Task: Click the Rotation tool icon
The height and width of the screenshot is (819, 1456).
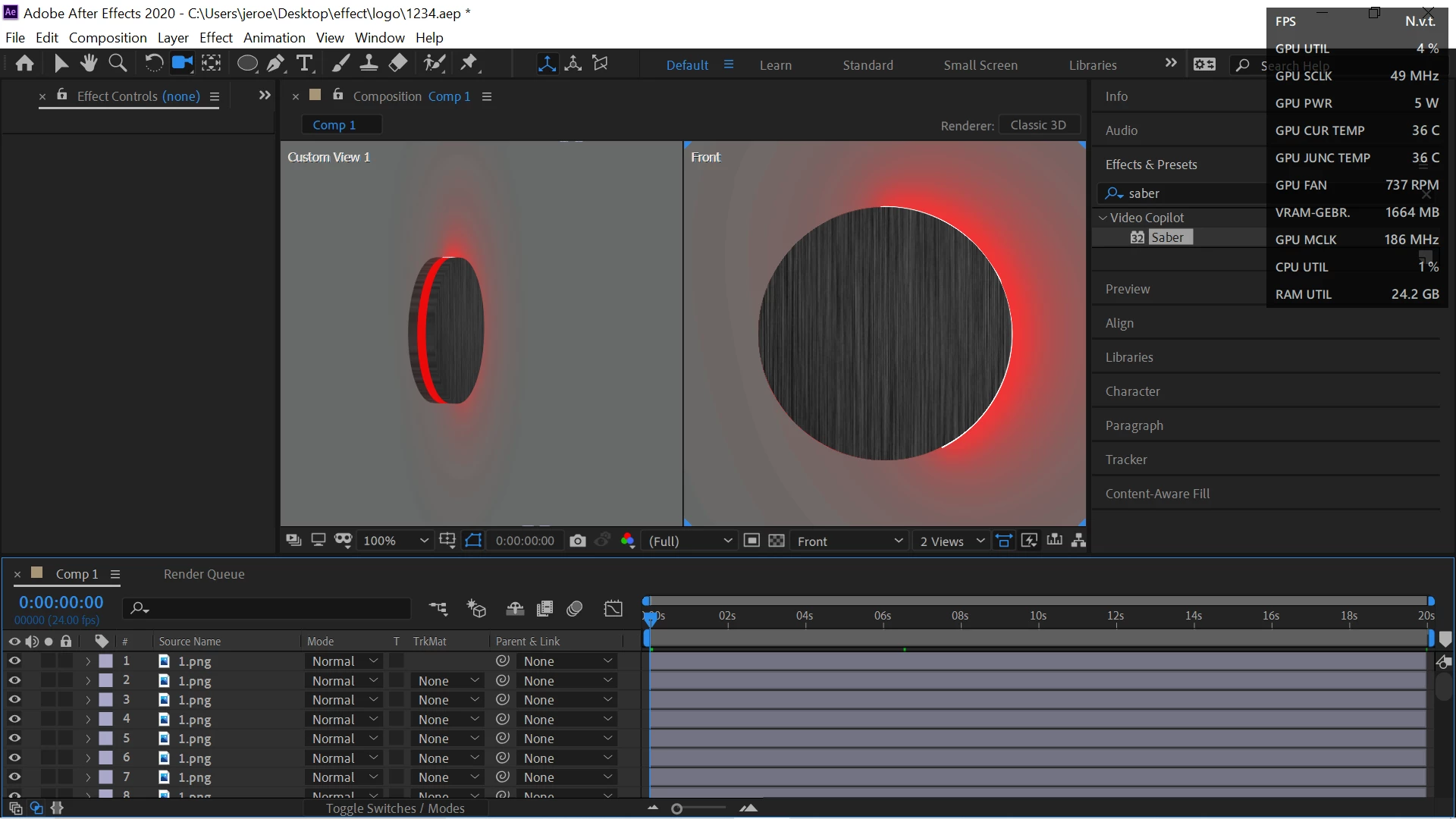Action: tap(153, 64)
